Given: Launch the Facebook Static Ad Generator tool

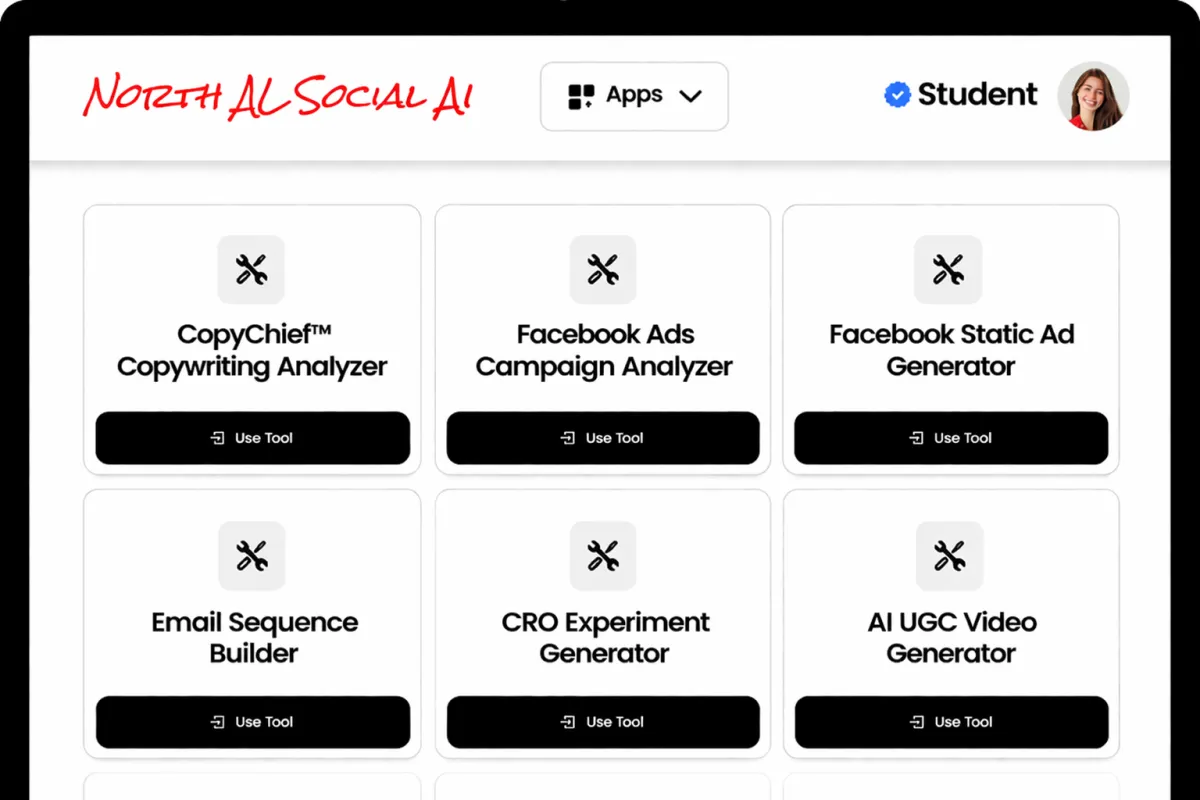Looking at the screenshot, I should [951, 438].
